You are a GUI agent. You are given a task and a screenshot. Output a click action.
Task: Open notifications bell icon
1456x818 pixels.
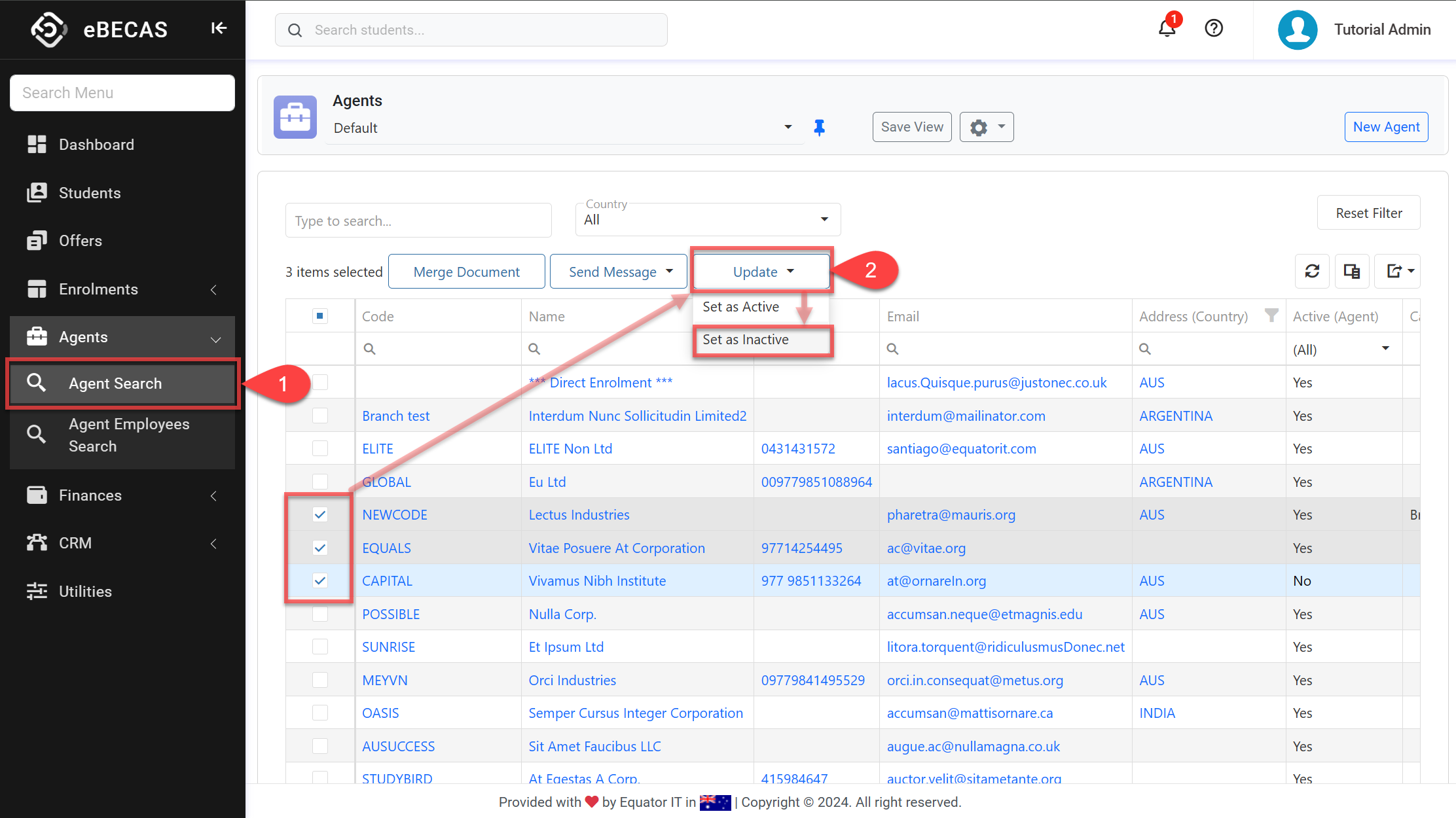click(1167, 28)
